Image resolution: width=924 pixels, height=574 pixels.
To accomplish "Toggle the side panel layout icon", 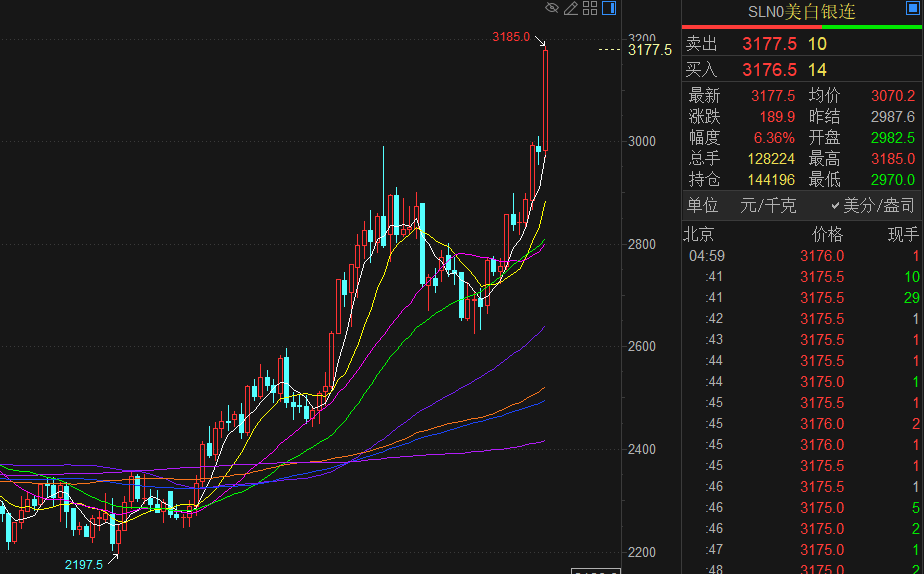I will pos(609,9).
